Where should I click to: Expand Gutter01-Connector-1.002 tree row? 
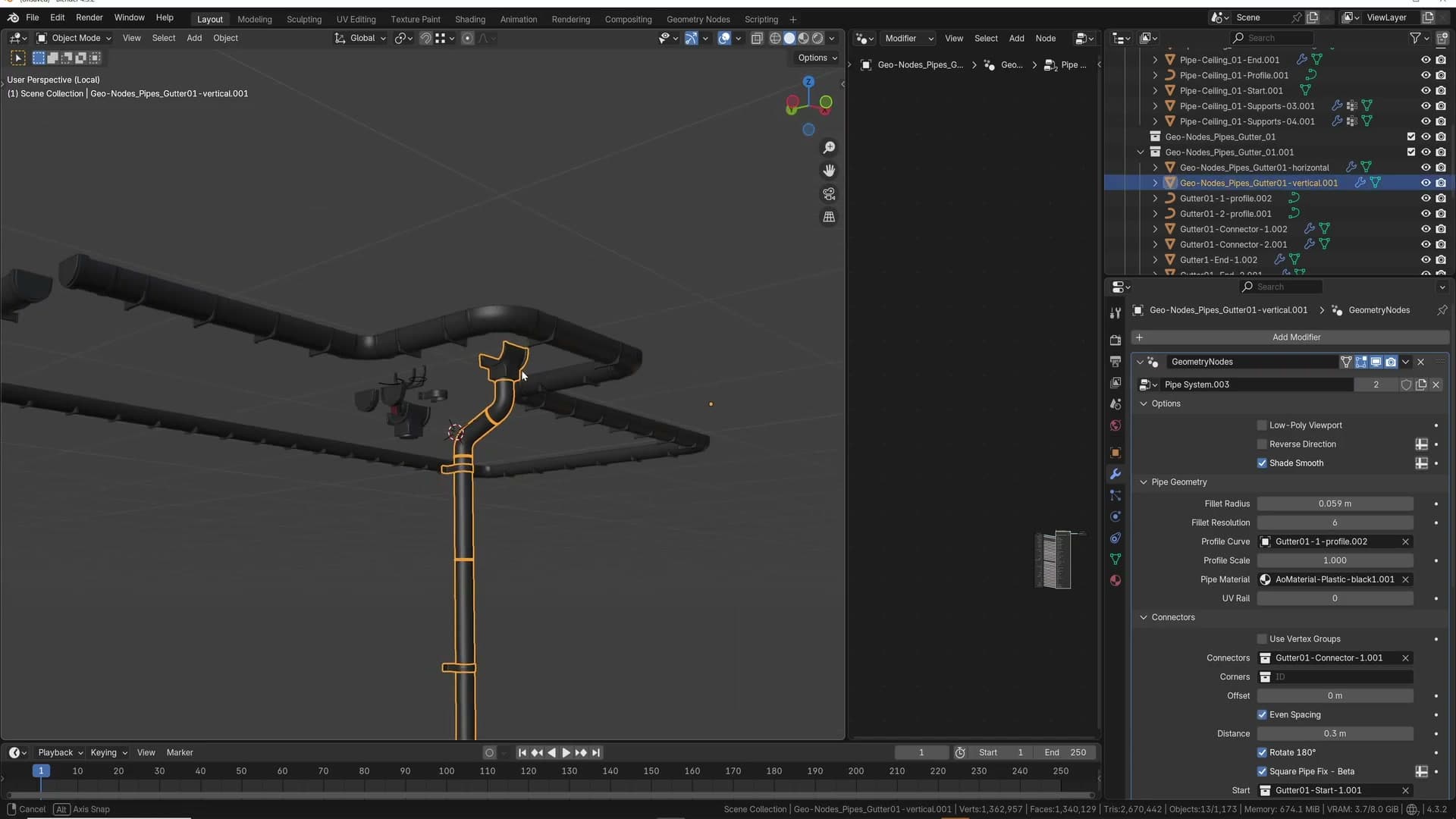(x=1155, y=229)
